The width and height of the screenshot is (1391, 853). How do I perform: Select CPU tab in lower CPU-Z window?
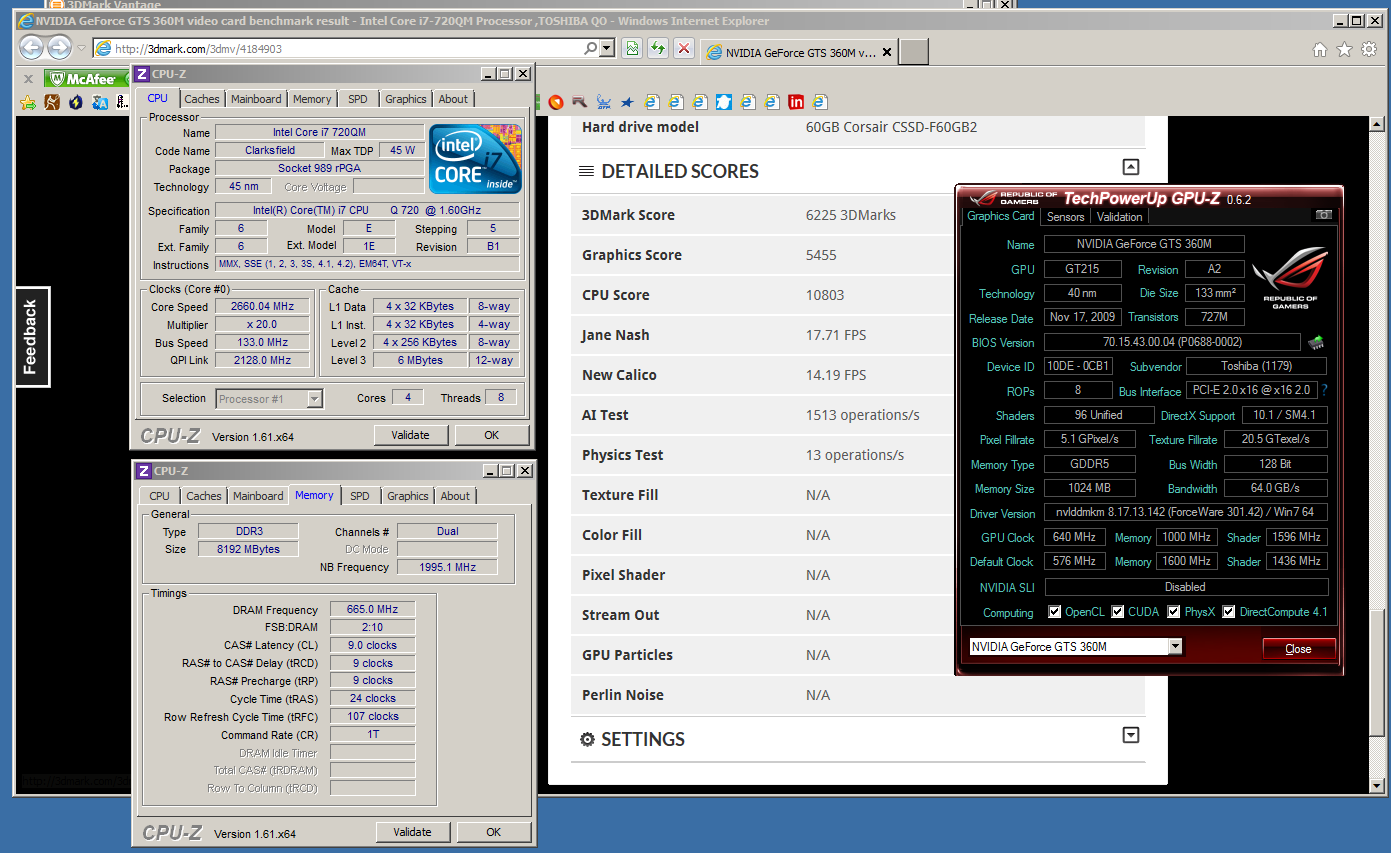click(x=159, y=496)
